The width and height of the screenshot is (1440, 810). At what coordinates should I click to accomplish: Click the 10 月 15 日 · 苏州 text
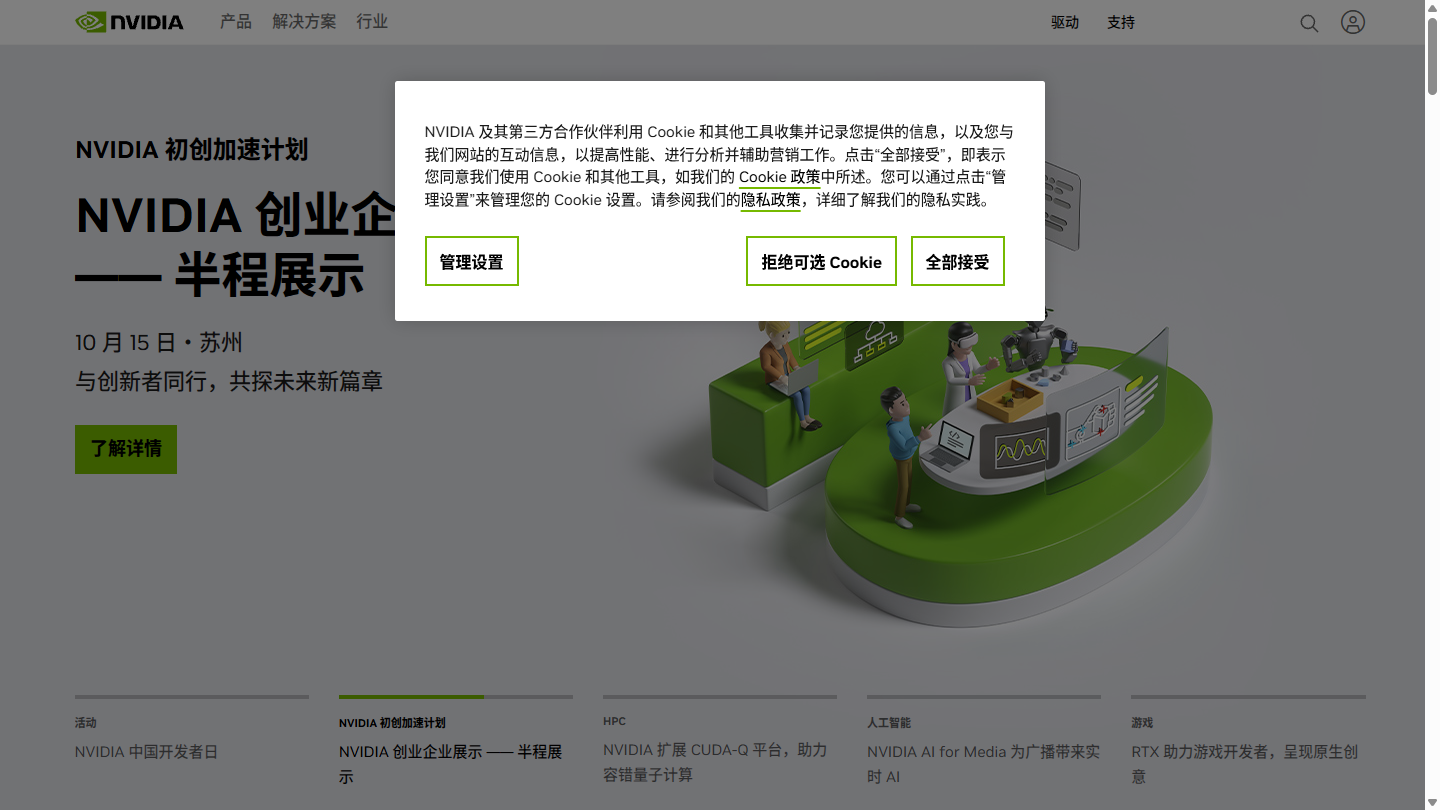159,343
